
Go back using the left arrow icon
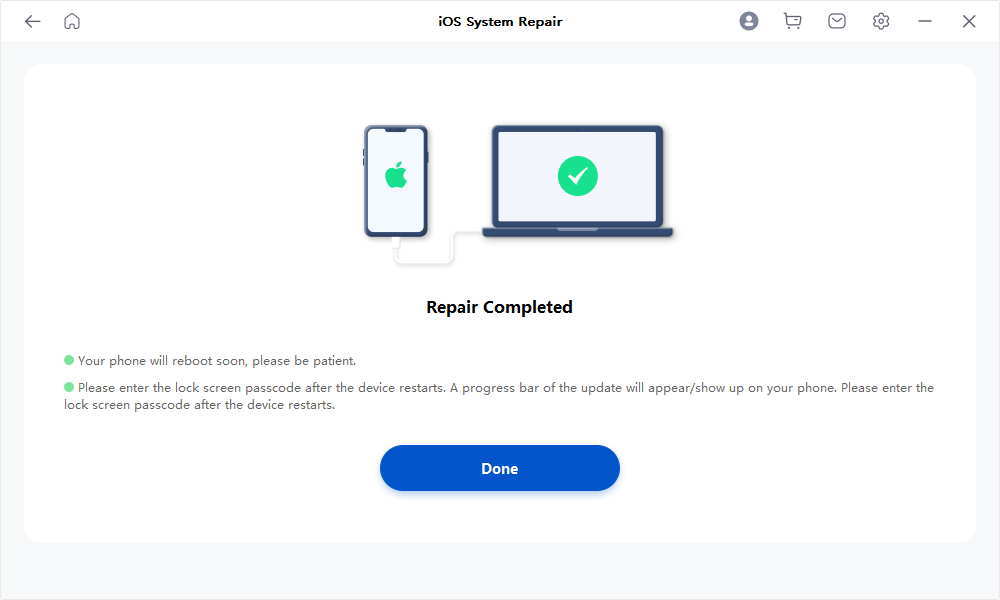tap(33, 22)
